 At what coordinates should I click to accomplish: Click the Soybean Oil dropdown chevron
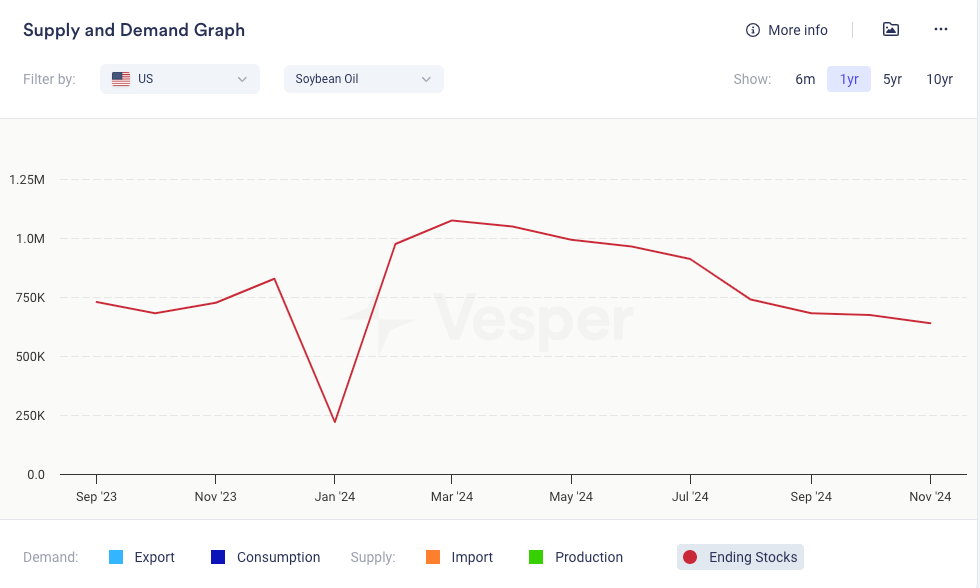tap(426, 79)
